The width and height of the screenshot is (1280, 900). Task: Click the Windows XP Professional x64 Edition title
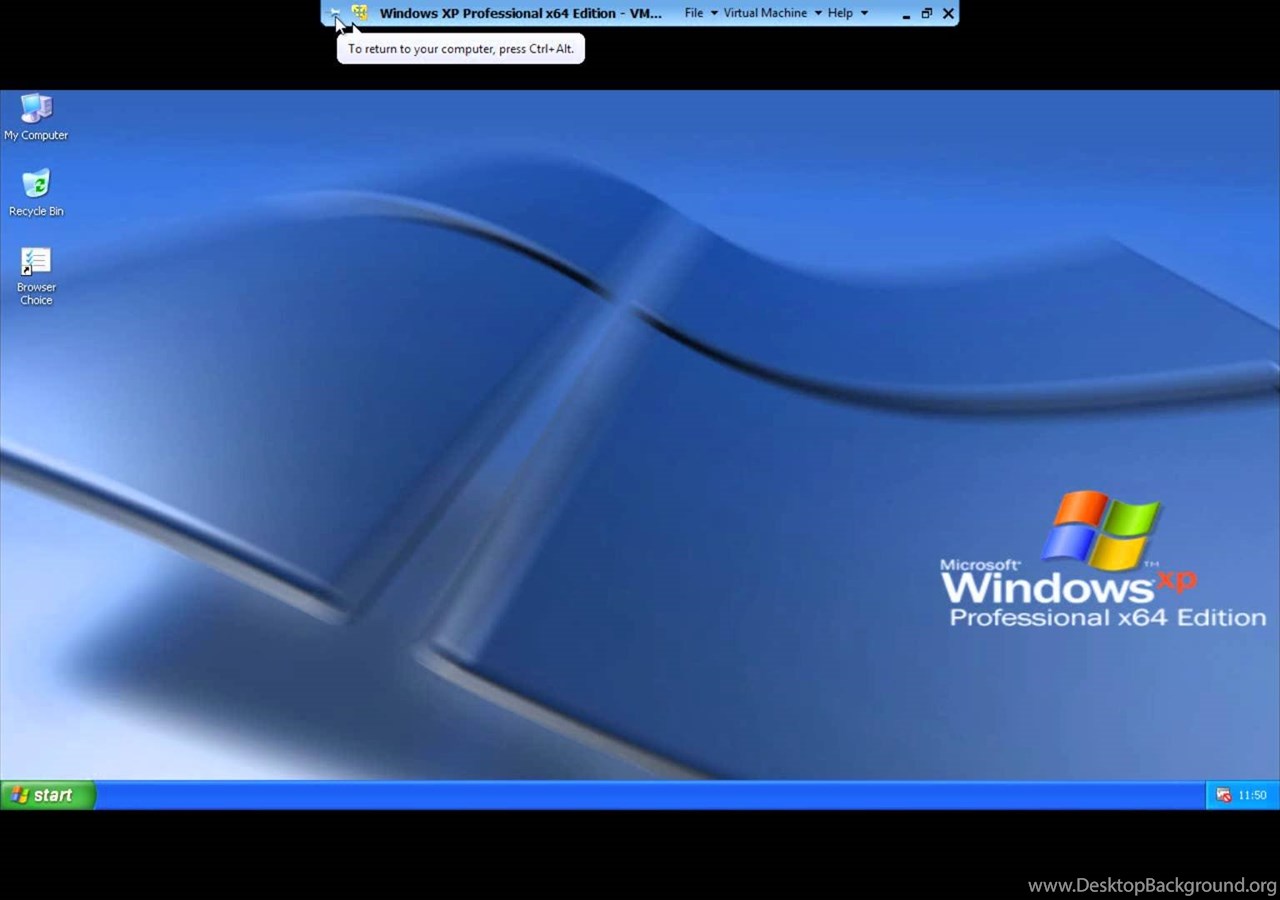click(x=520, y=13)
